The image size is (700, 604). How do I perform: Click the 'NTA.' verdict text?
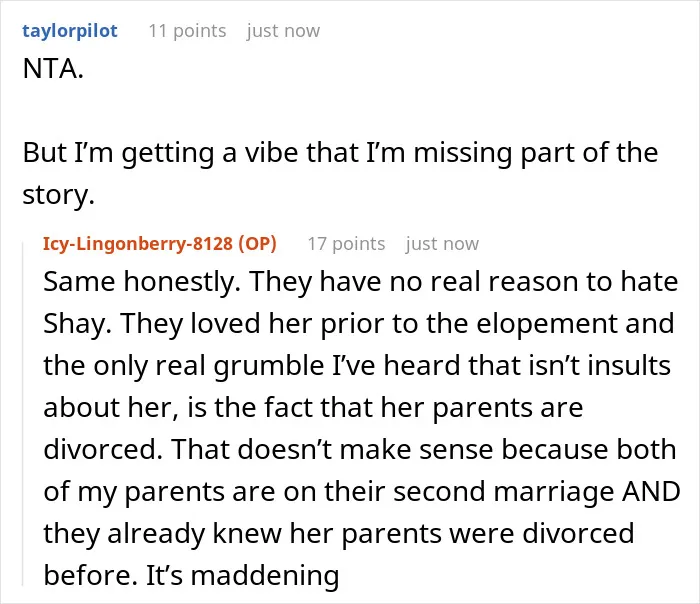click(x=53, y=69)
